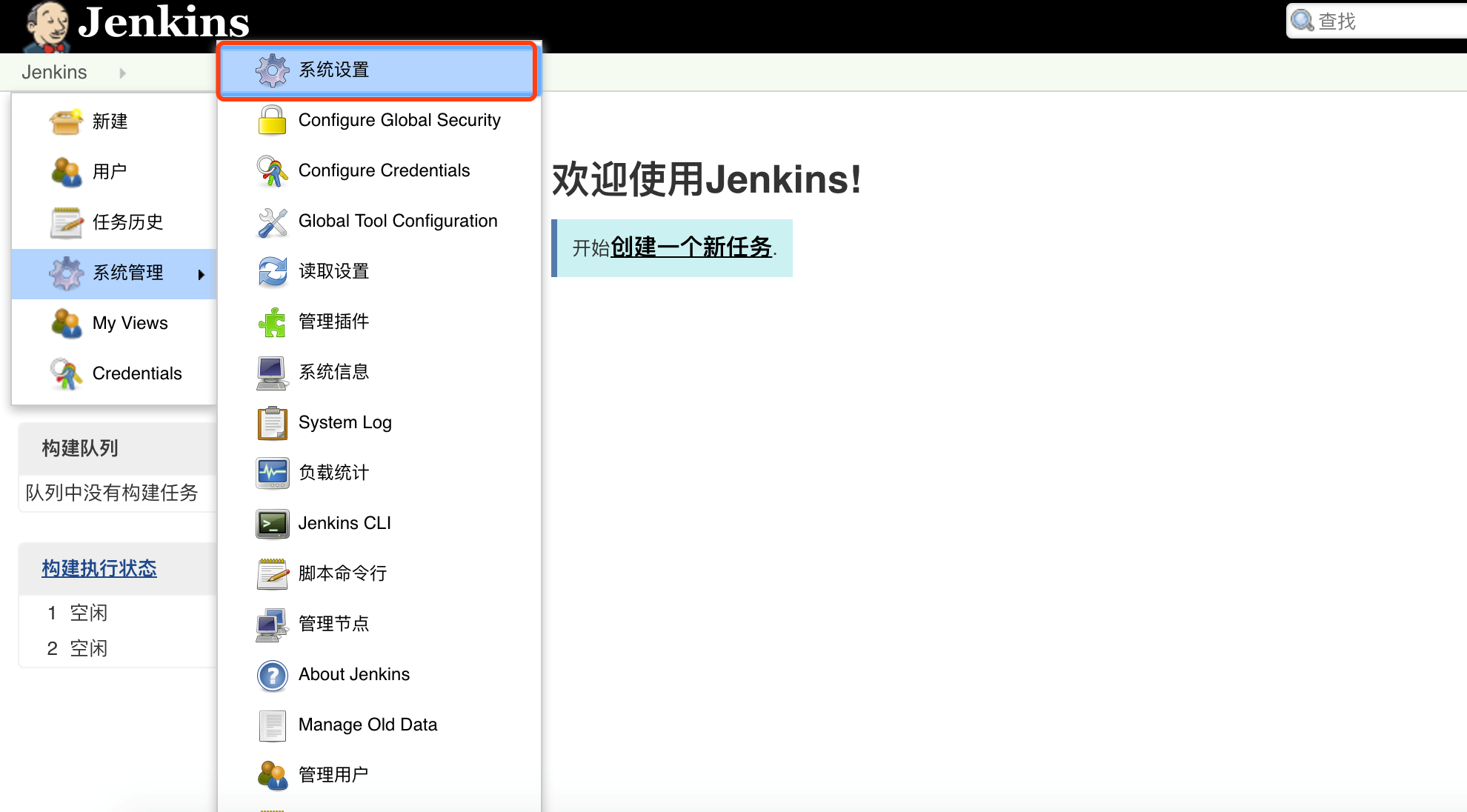Click the gear icon for 系统设置
Screen dimensions: 1467x812
click(x=272, y=70)
